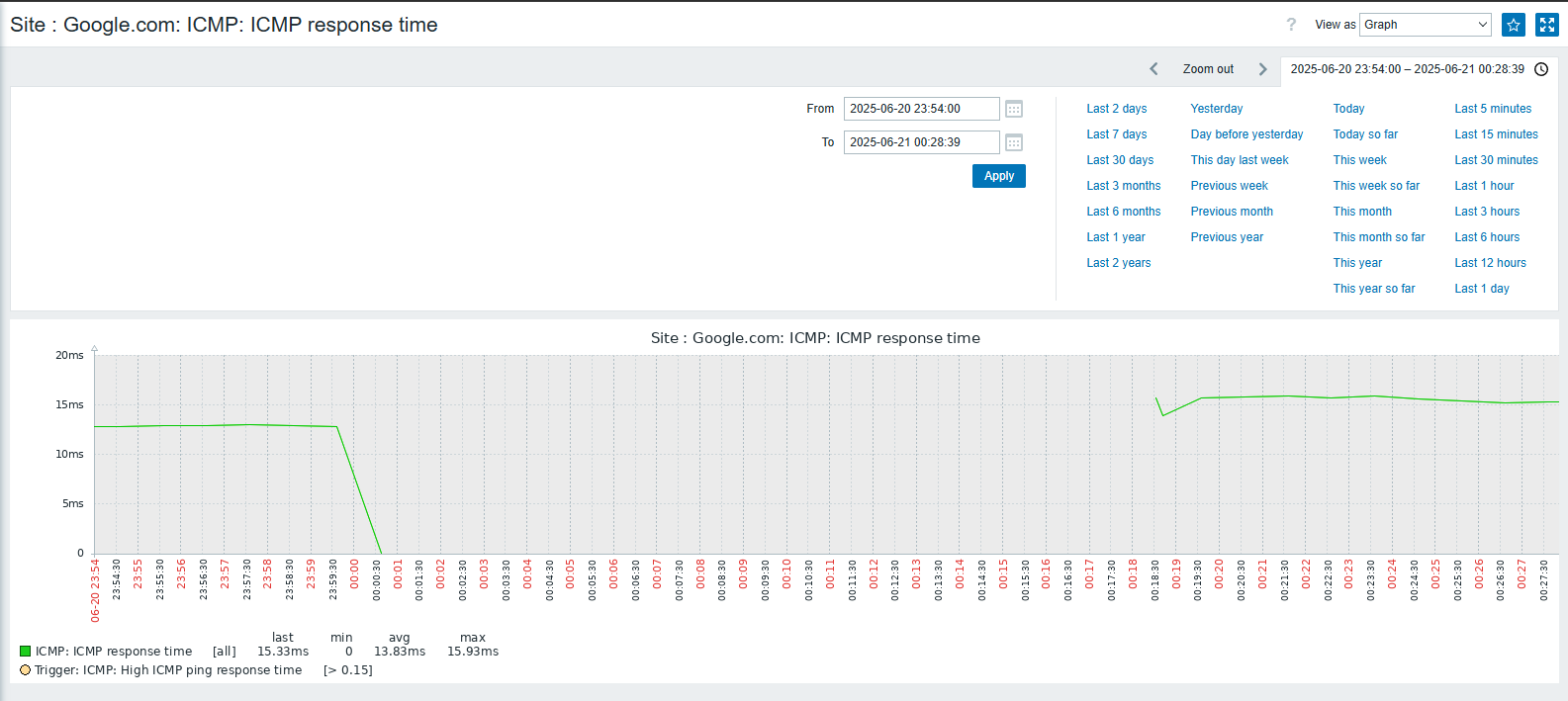Pick Last 15 minutes range
This screenshot has width=1568, height=701.
[x=1496, y=134]
